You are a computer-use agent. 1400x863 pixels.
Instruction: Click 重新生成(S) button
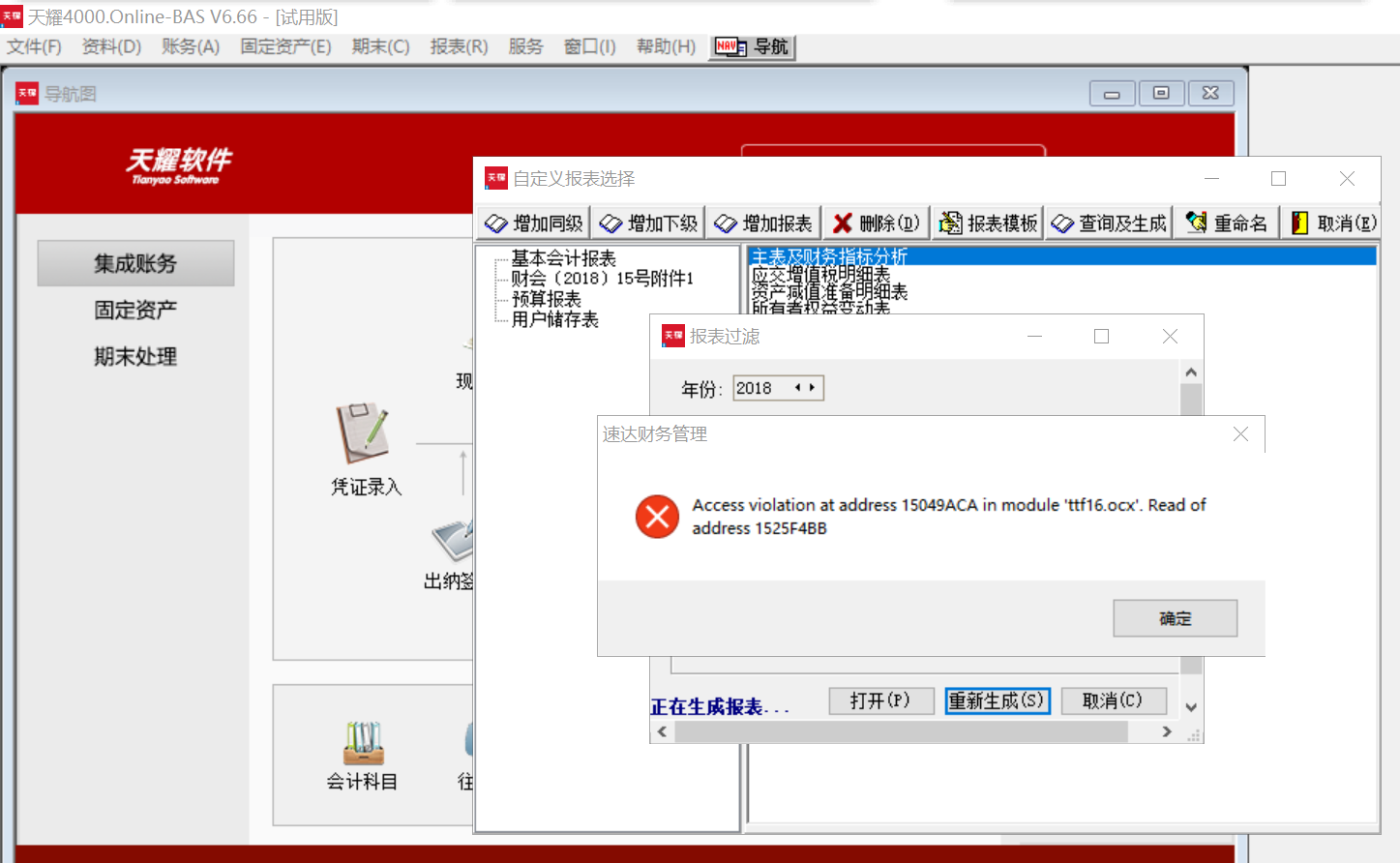click(x=998, y=700)
